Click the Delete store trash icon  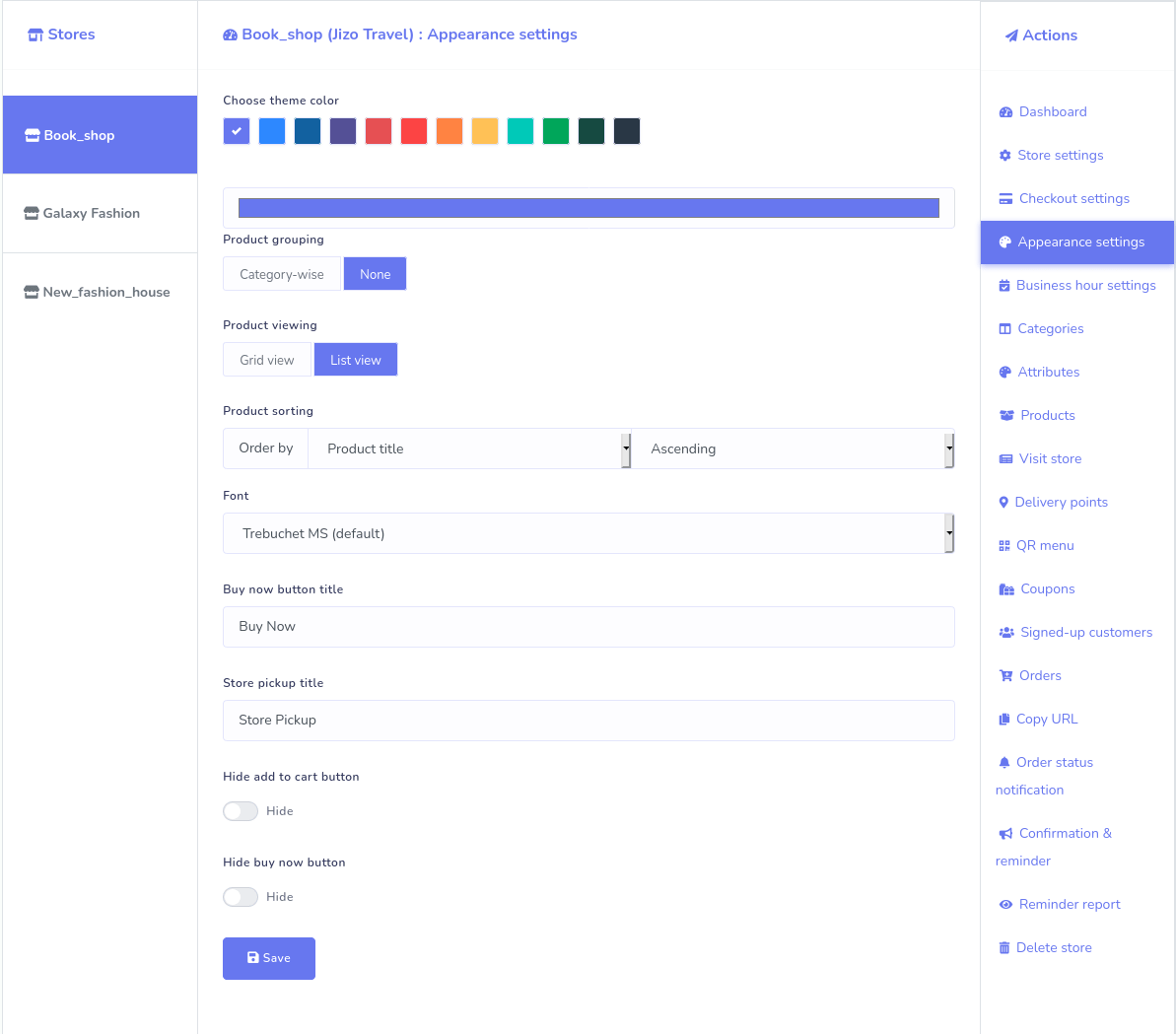pyautogui.click(x=1004, y=948)
